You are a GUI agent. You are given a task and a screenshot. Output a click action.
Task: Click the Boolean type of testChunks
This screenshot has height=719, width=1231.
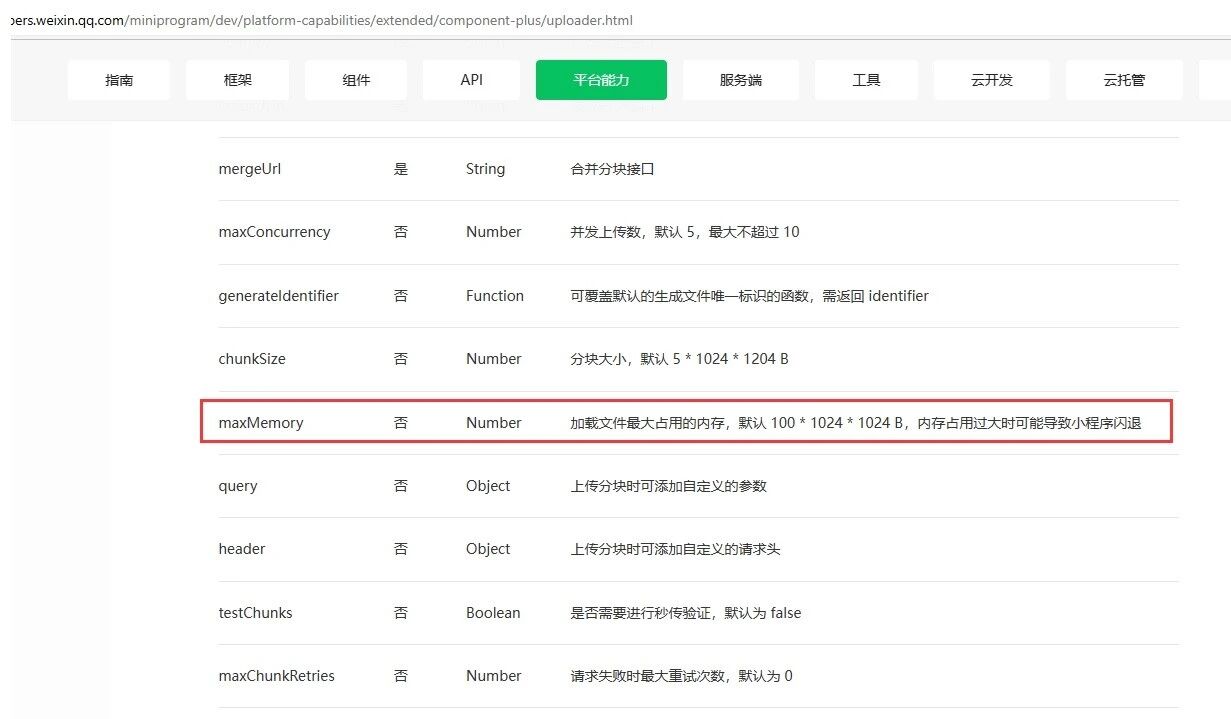493,613
